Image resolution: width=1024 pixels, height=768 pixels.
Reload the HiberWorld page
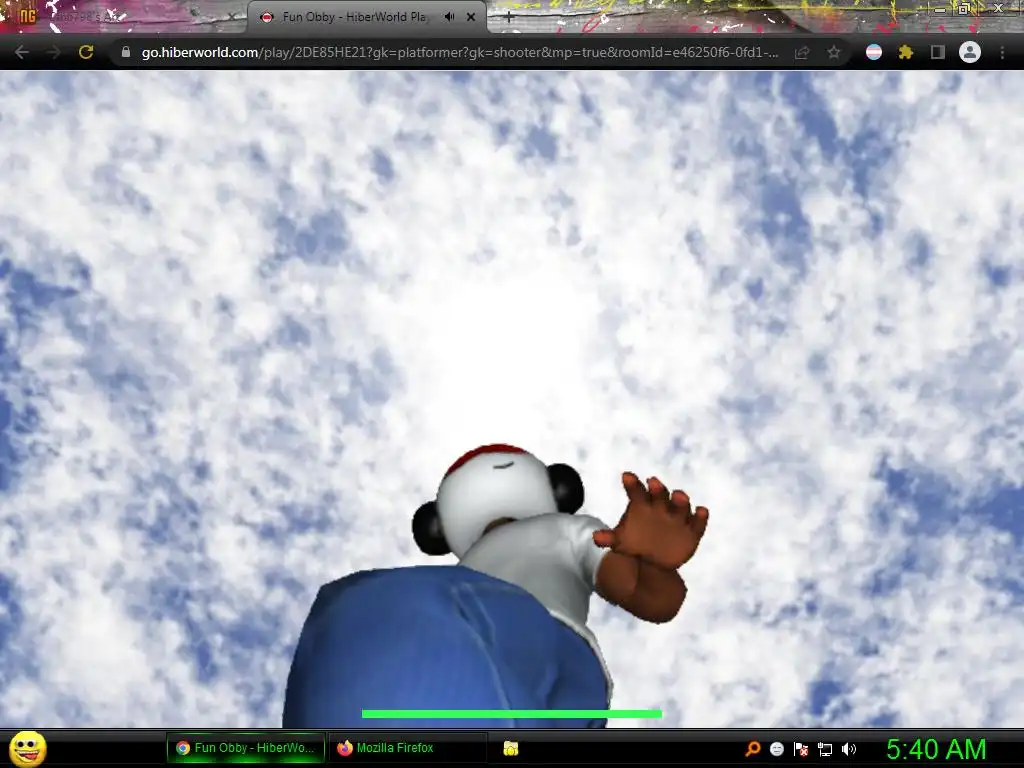click(86, 52)
